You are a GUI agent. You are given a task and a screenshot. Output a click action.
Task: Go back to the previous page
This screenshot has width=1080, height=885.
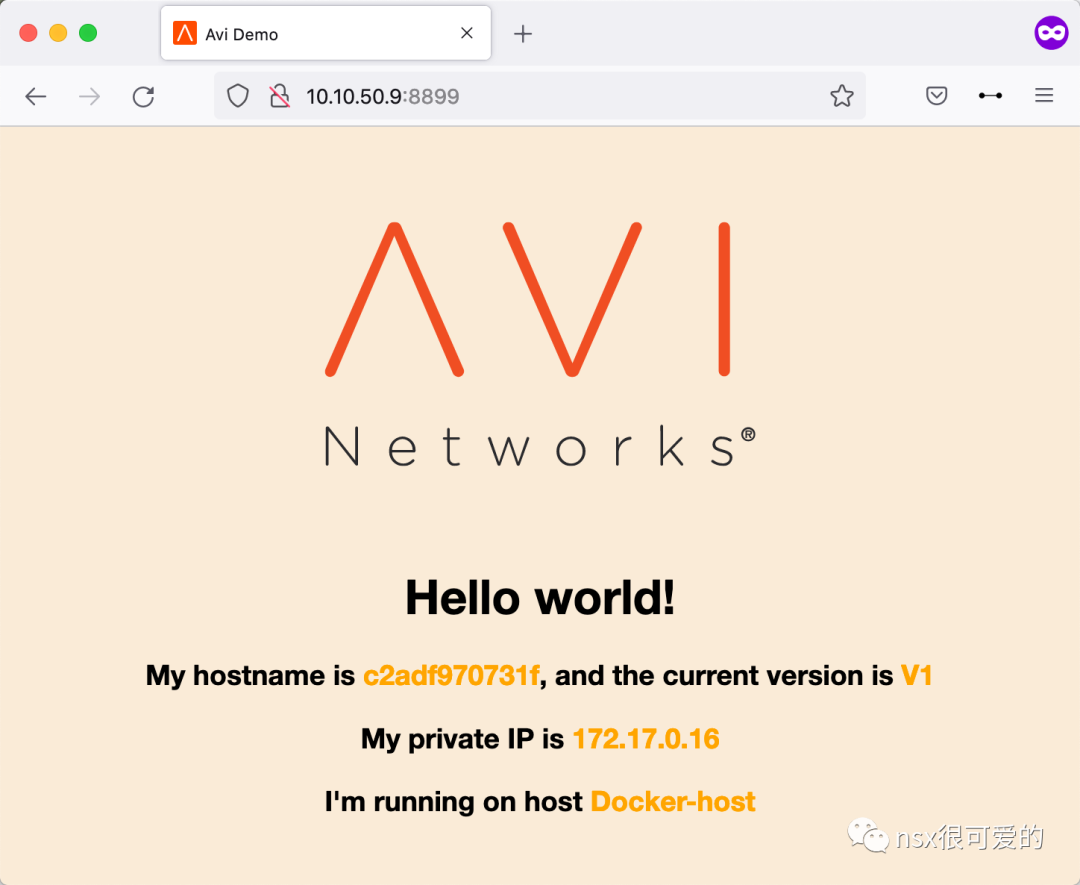(36, 96)
